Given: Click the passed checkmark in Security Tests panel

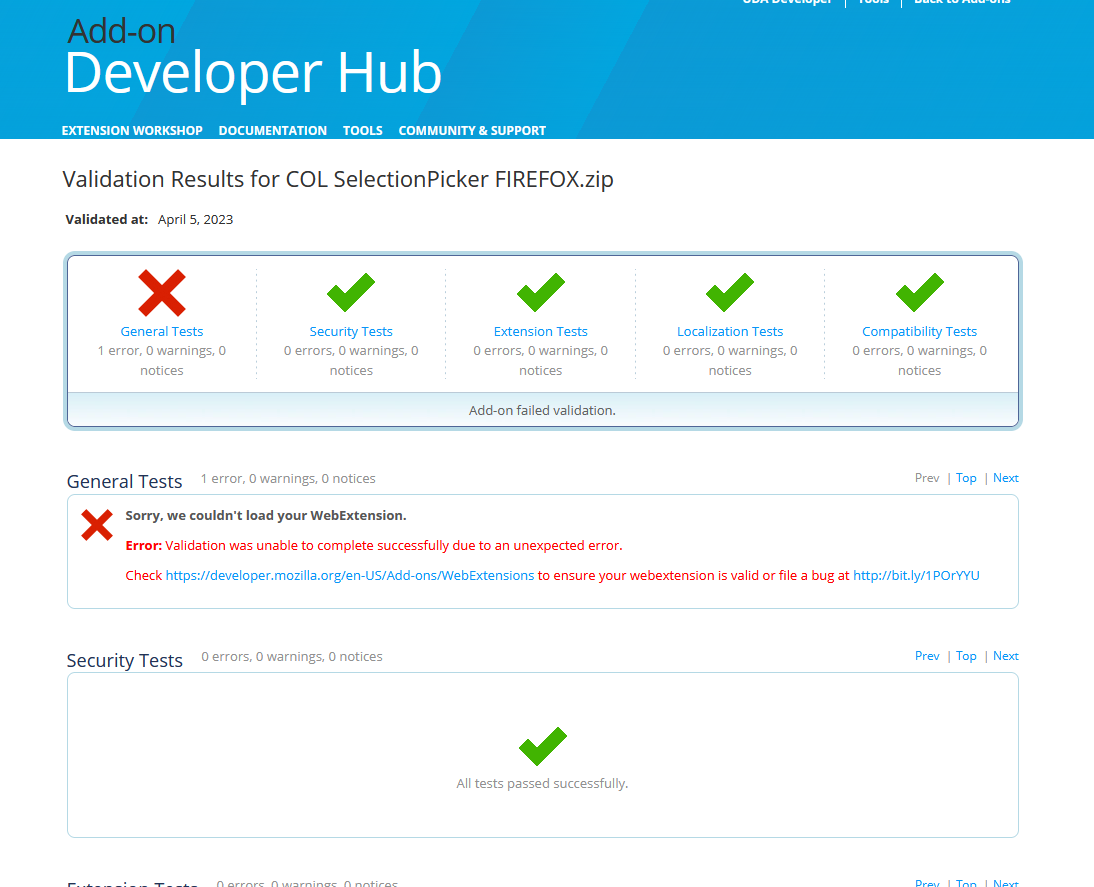Looking at the screenshot, I should click(541, 747).
